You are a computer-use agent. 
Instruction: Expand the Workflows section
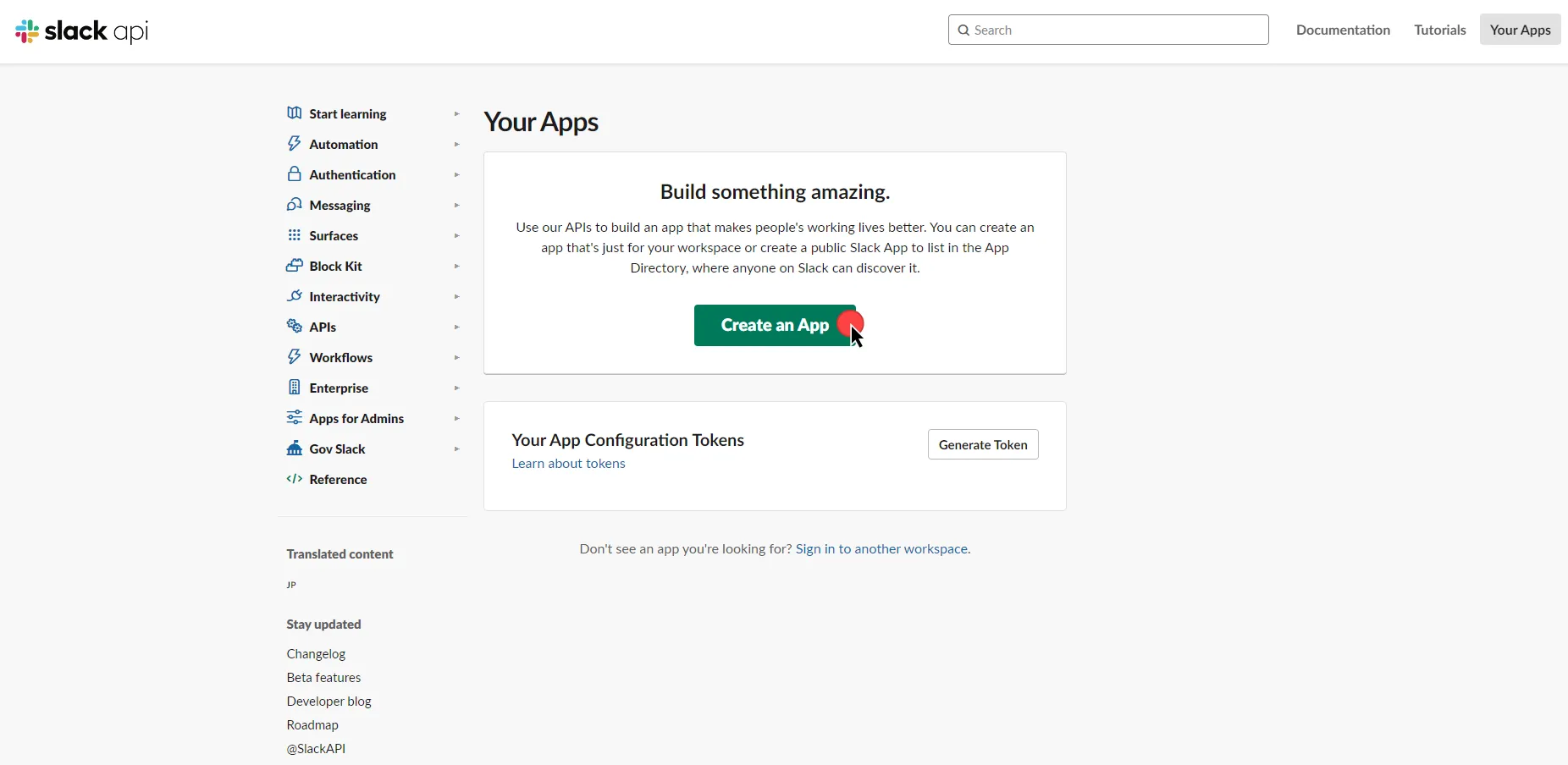click(x=456, y=357)
